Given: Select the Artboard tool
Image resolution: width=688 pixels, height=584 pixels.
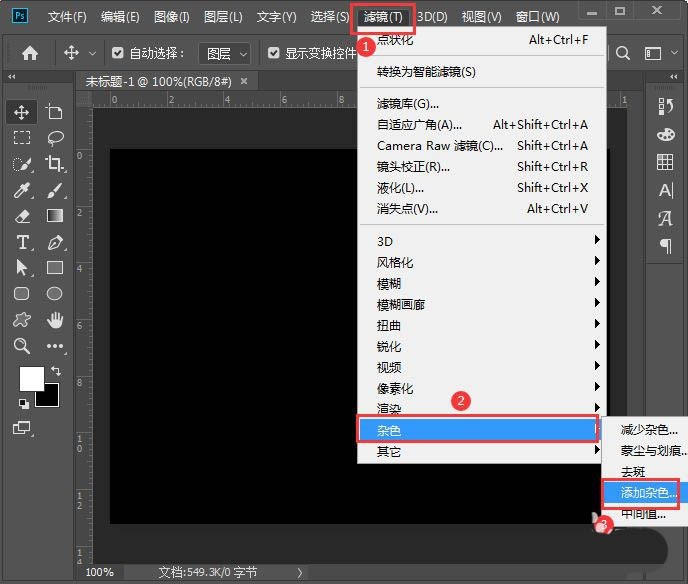Looking at the screenshot, I should pyautogui.click(x=54, y=112).
